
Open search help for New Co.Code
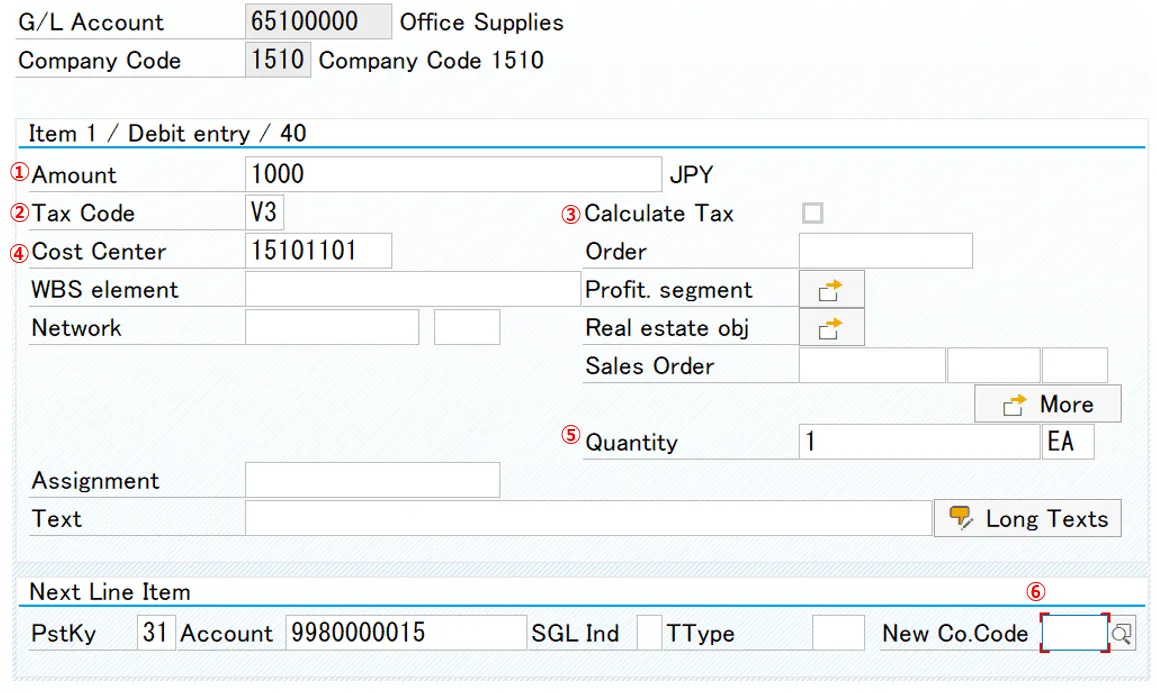(1122, 633)
